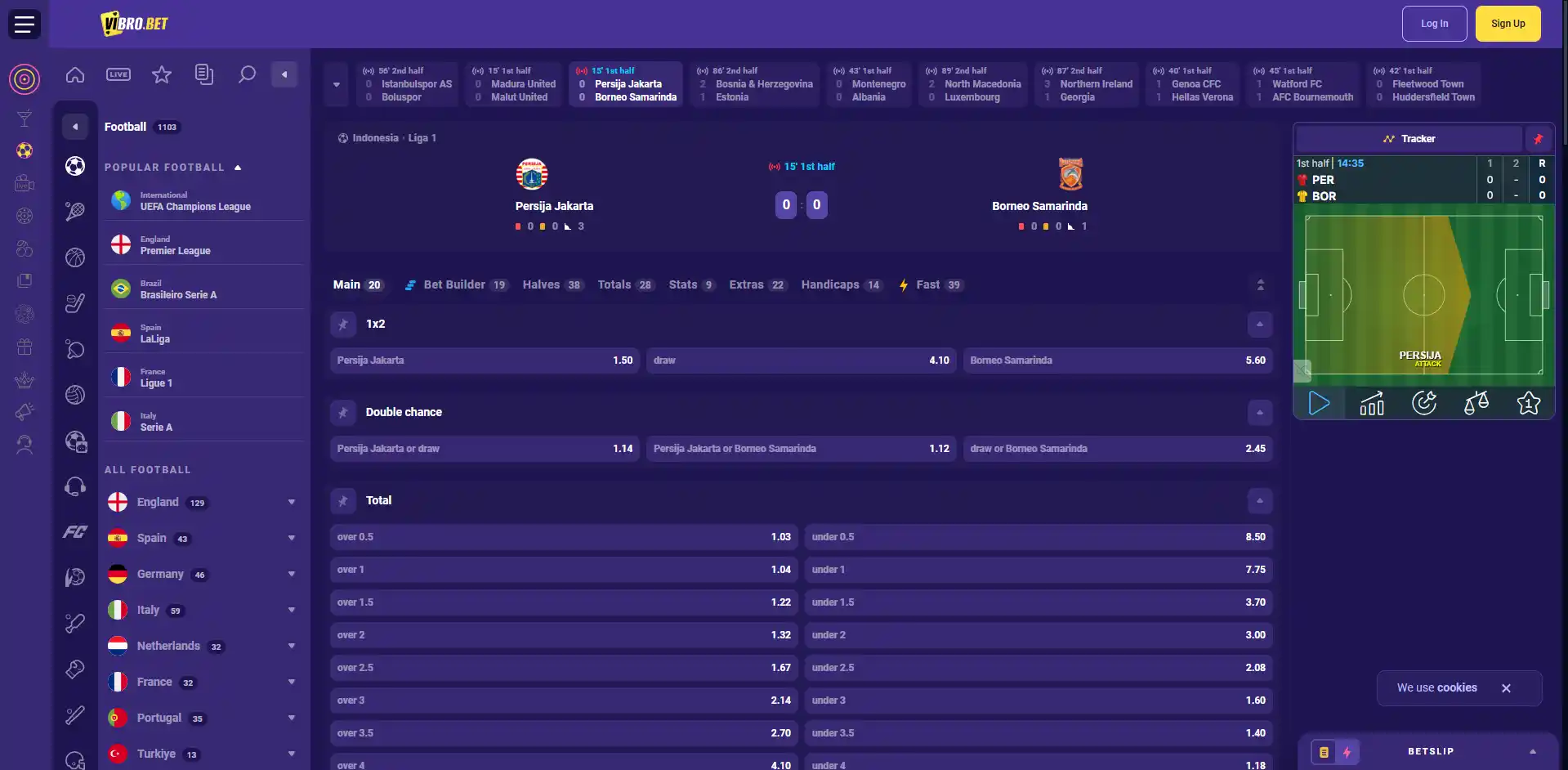Select the ice hockey sport icon
Image resolution: width=1568 pixels, height=770 pixels.
[75, 303]
